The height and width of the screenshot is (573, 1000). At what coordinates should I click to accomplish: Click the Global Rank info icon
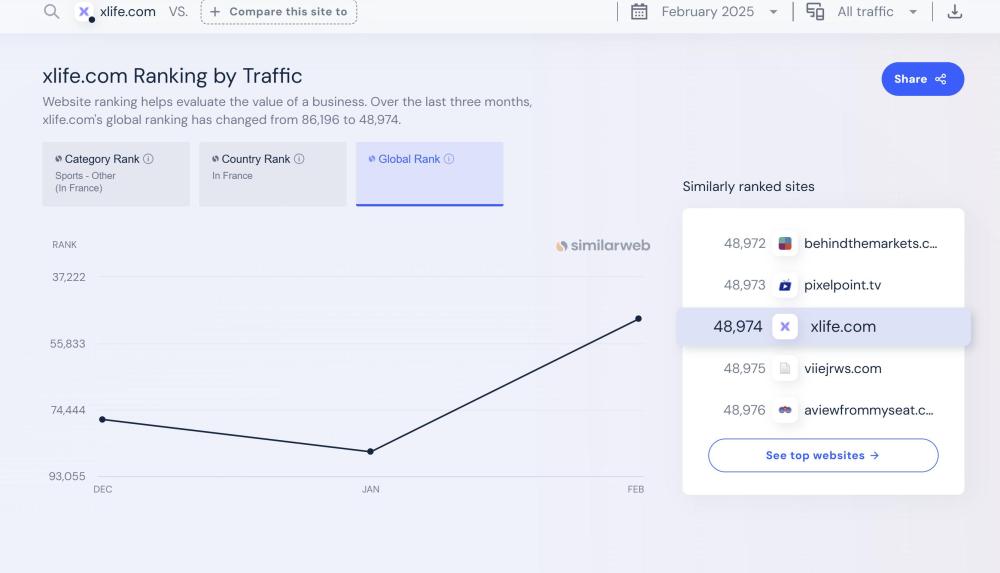click(x=449, y=159)
